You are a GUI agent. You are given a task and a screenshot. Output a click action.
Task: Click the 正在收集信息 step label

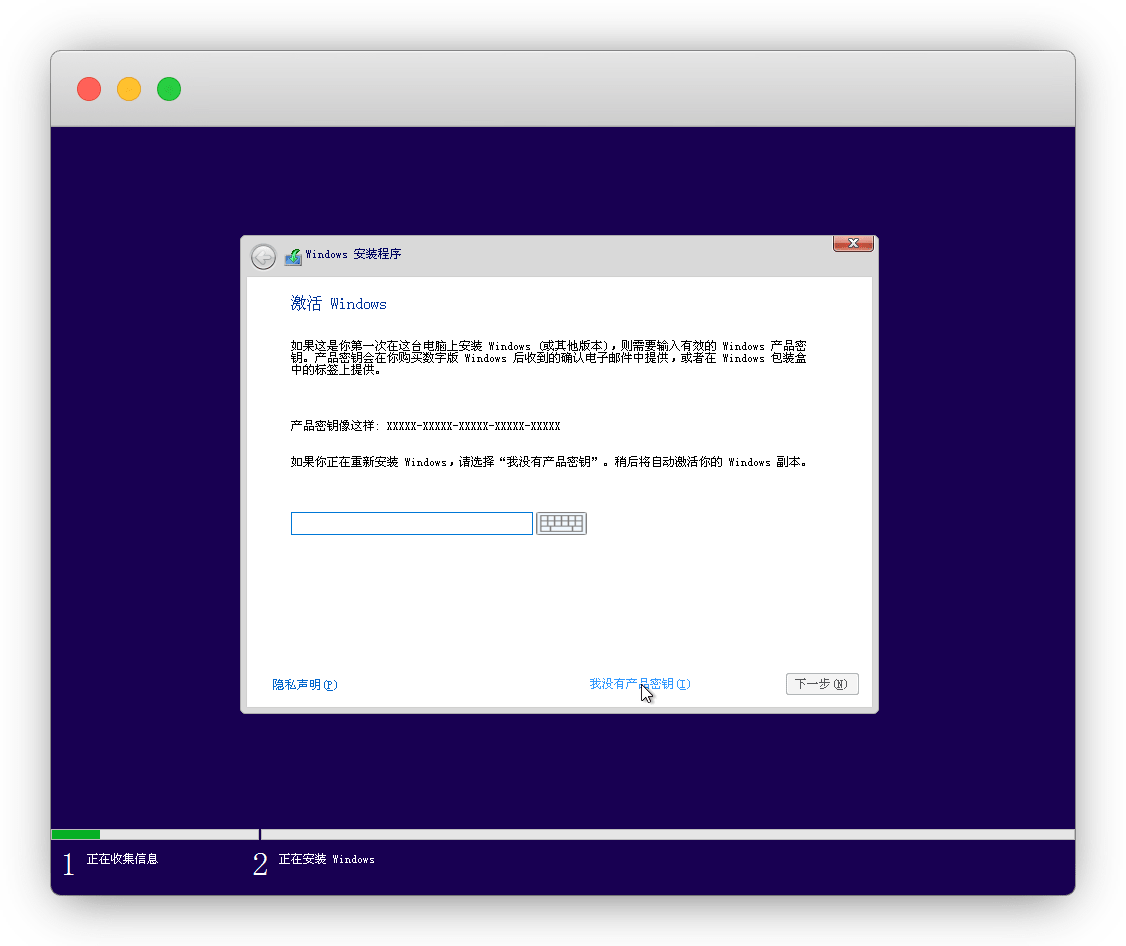[x=122, y=859]
